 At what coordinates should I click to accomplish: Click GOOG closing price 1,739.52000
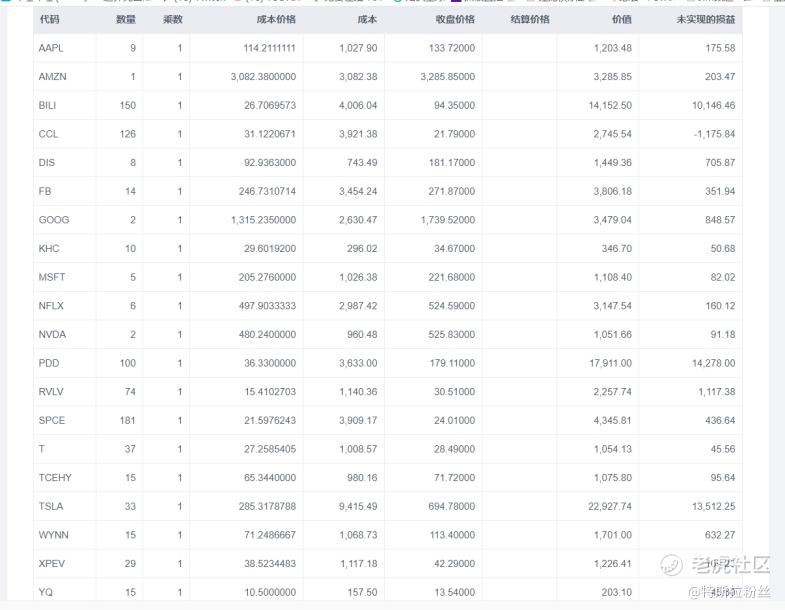tap(448, 219)
